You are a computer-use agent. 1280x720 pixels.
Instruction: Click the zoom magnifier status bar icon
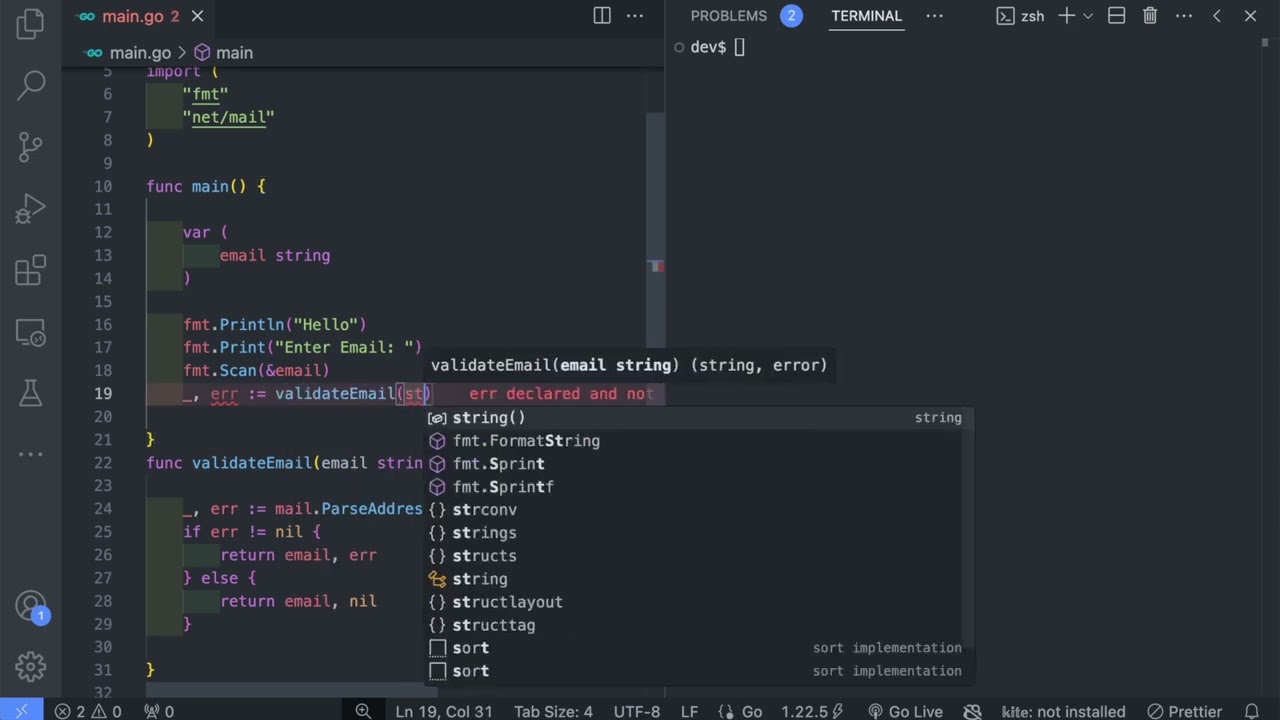click(x=363, y=711)
